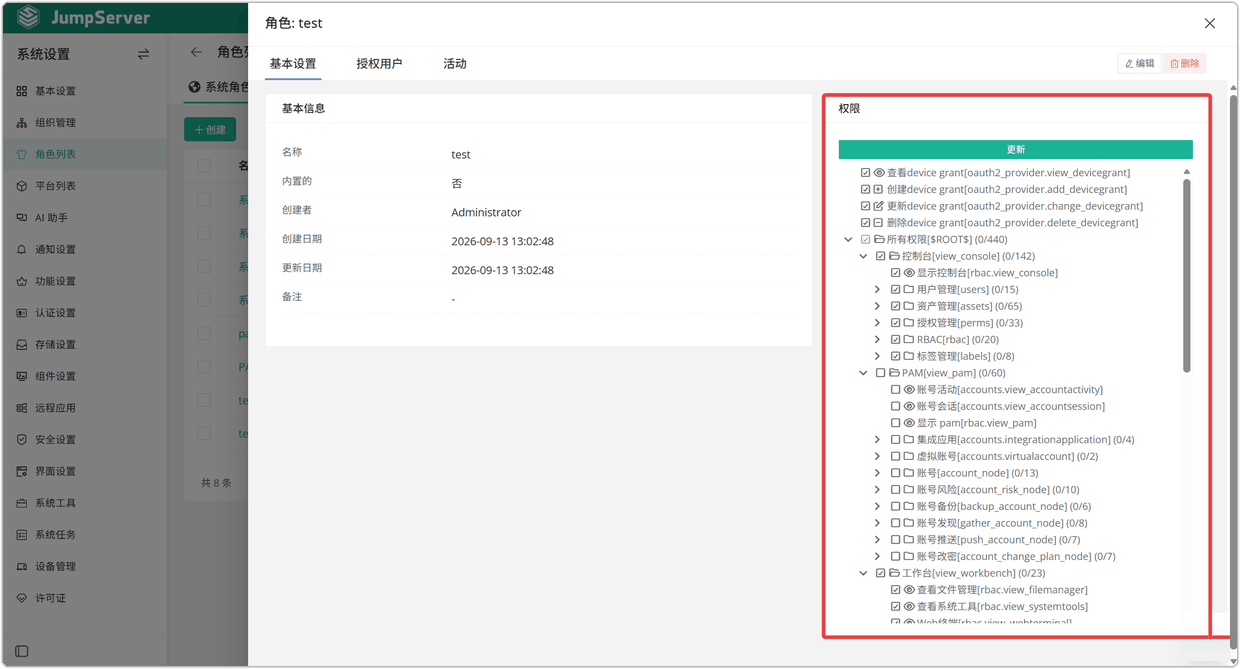
Task: Click the 创建 button in role list
Action: tap(210, 130)
